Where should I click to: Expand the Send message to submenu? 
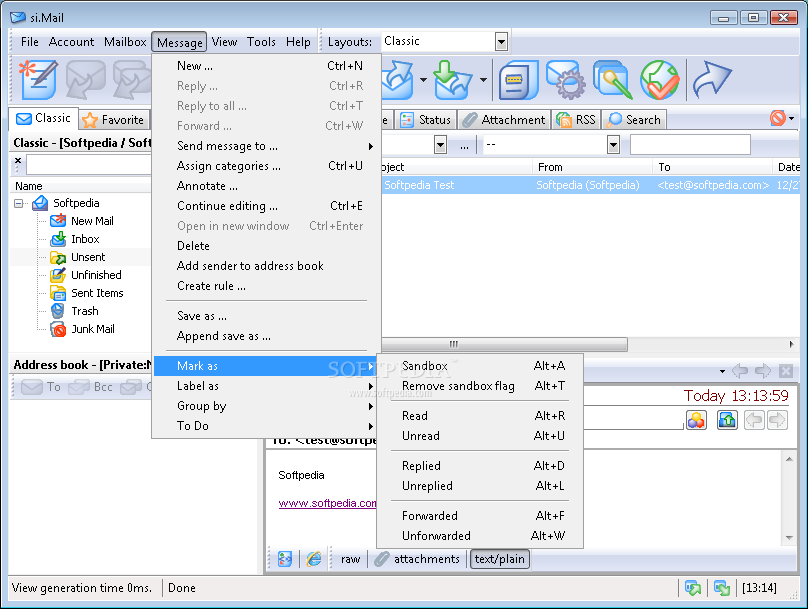[266, 146]
